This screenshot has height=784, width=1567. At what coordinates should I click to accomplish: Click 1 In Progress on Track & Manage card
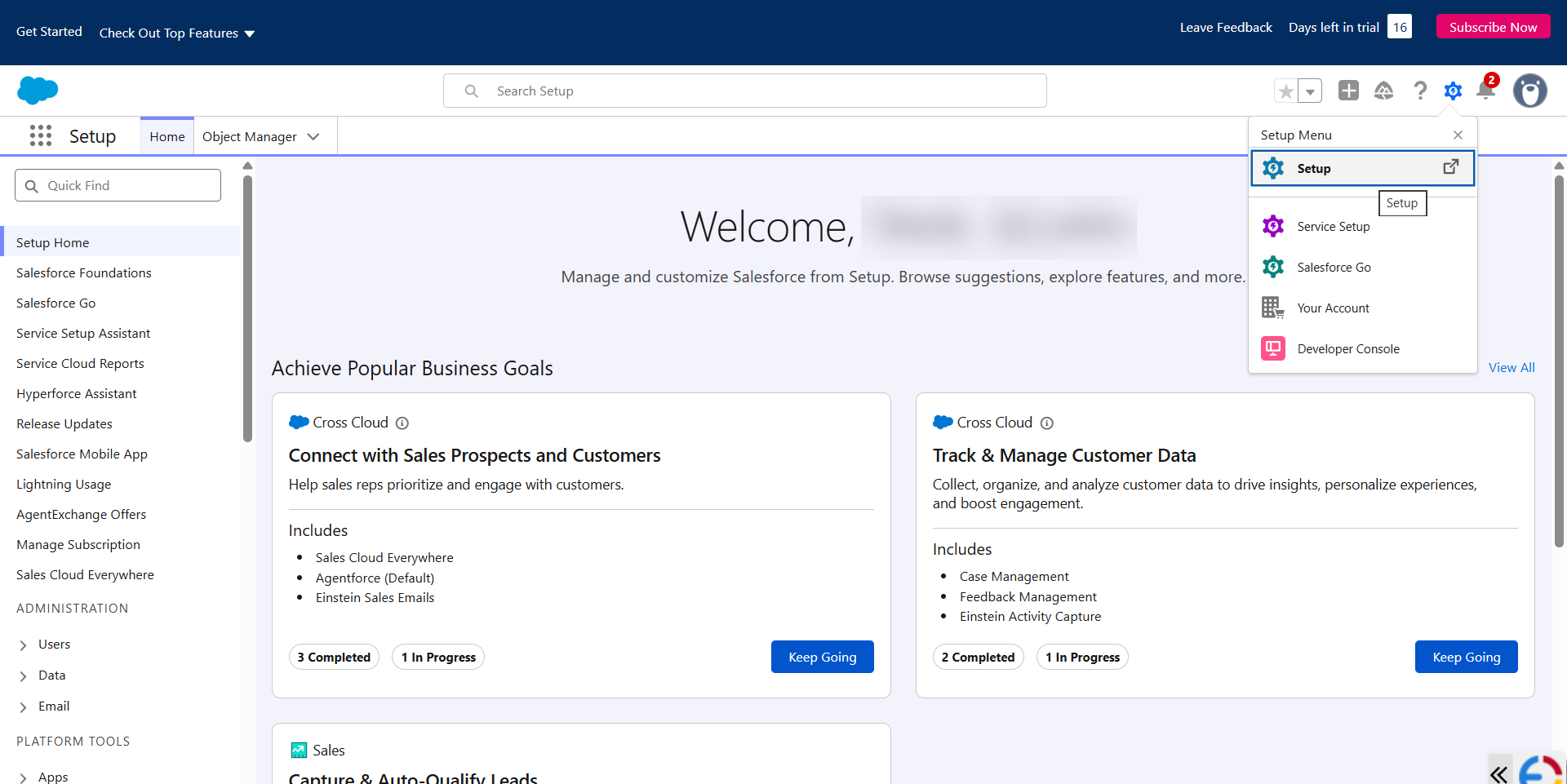coord(1082,657)
